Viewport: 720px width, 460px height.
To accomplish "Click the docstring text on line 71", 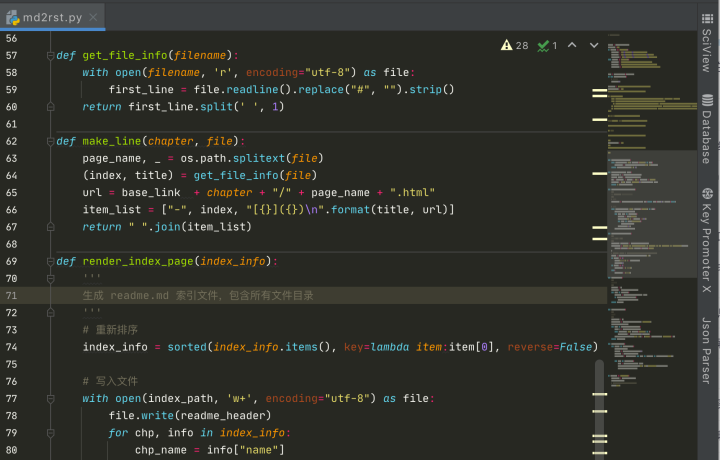I will 198,296.
